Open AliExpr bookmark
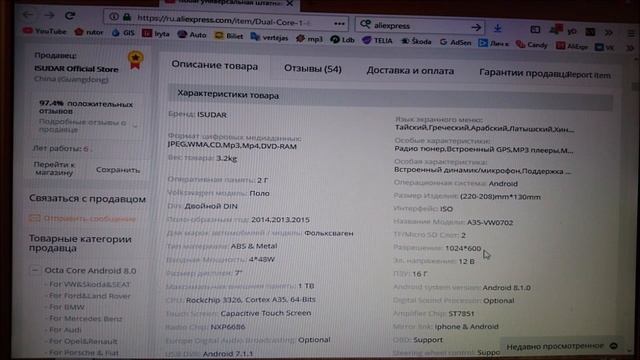This screenshot has height=360, width=640. 572,46
